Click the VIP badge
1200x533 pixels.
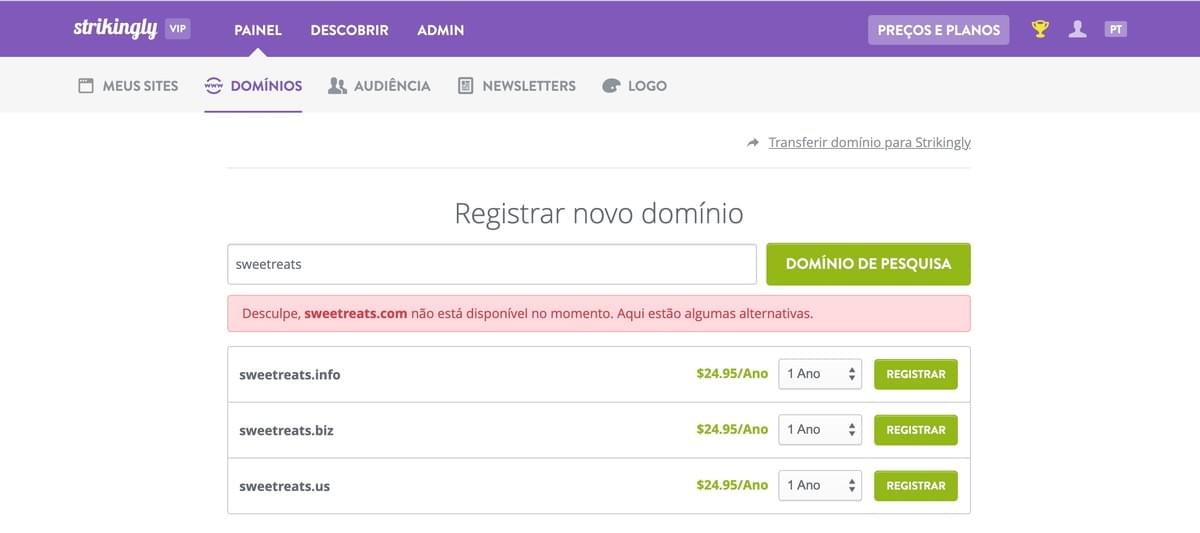(178, 29)
